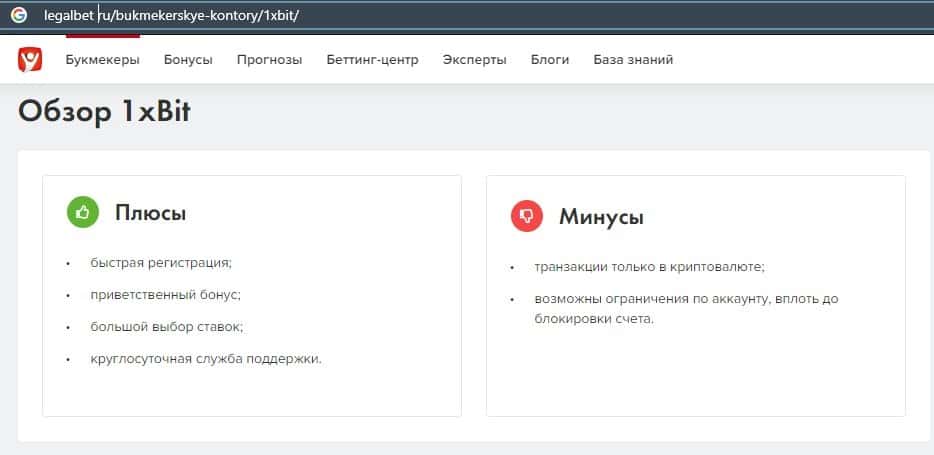The height and width of the screenshot is (455, 934).
Task: Click the Плюсы heading text
Action: click(x=151, y=213)
